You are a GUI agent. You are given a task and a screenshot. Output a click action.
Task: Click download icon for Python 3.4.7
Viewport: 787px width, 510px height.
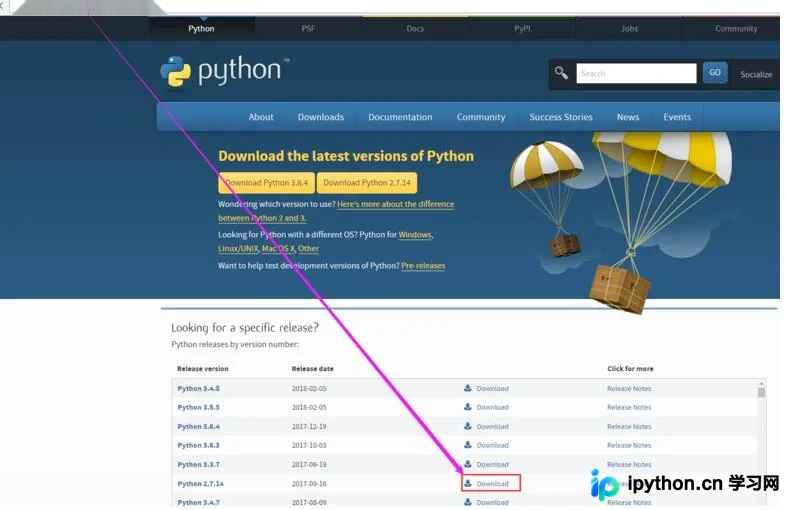click(x=467, y=501)
